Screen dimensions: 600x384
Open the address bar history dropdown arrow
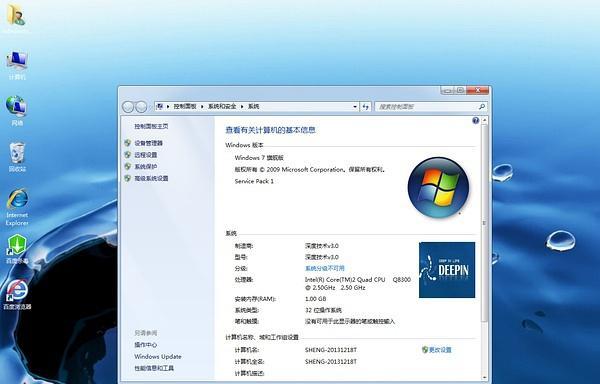[x=355, y=107]
